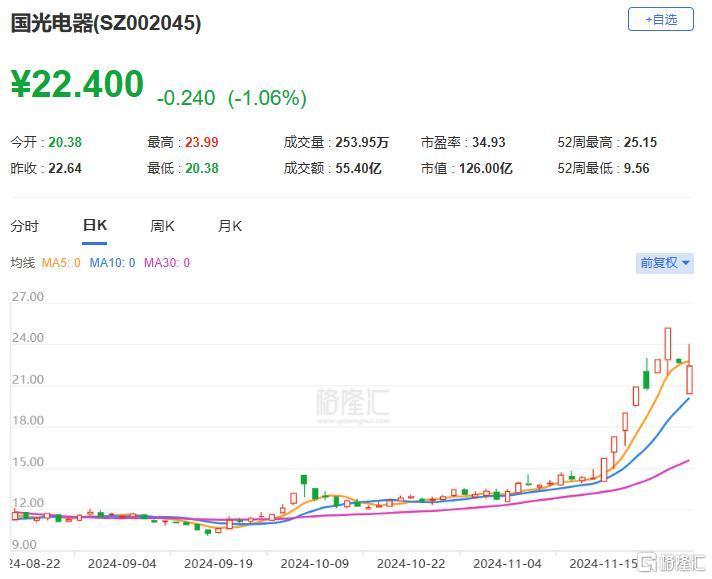
Task: Click 成交量 value 253.95万
Action: pyautogui.click(x=362, y=142)
